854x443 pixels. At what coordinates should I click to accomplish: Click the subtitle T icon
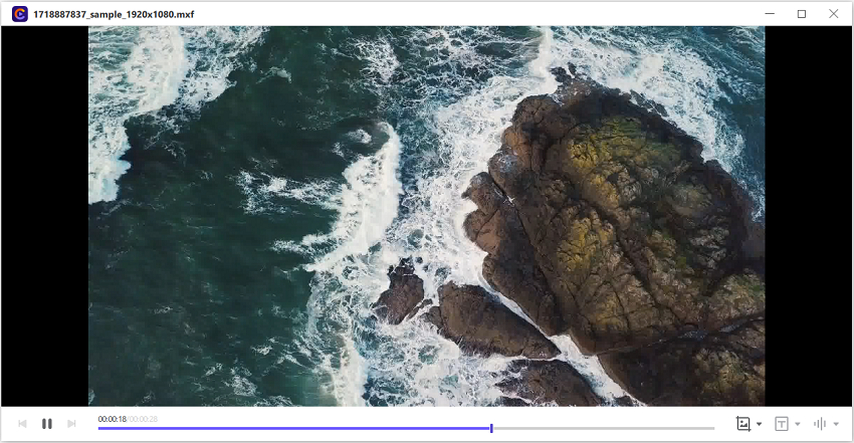[782, 423]
